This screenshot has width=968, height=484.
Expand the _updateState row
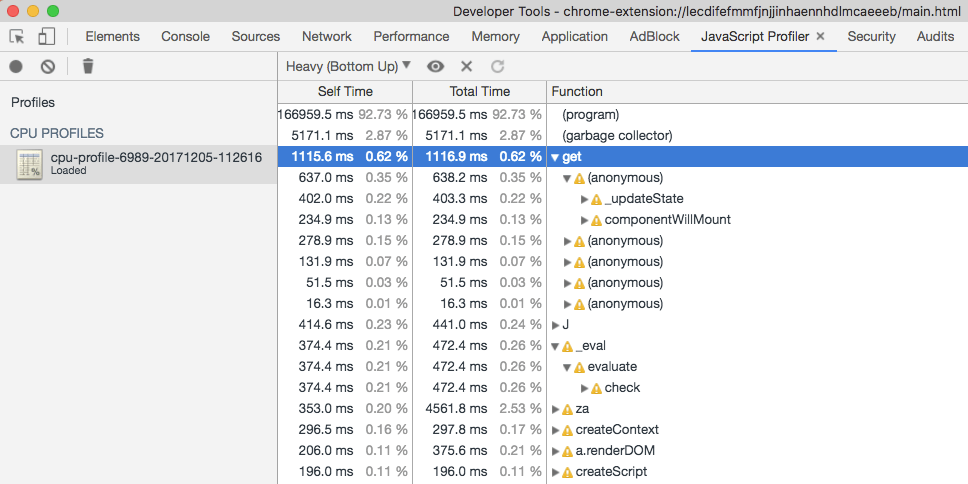point(585,199)
